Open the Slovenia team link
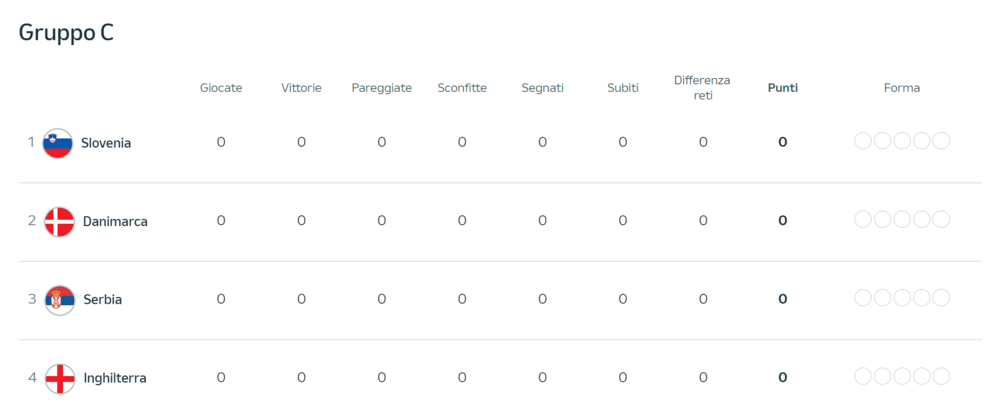The width and height of the screenshot is (1000, 412). click(x=106, y=143)
